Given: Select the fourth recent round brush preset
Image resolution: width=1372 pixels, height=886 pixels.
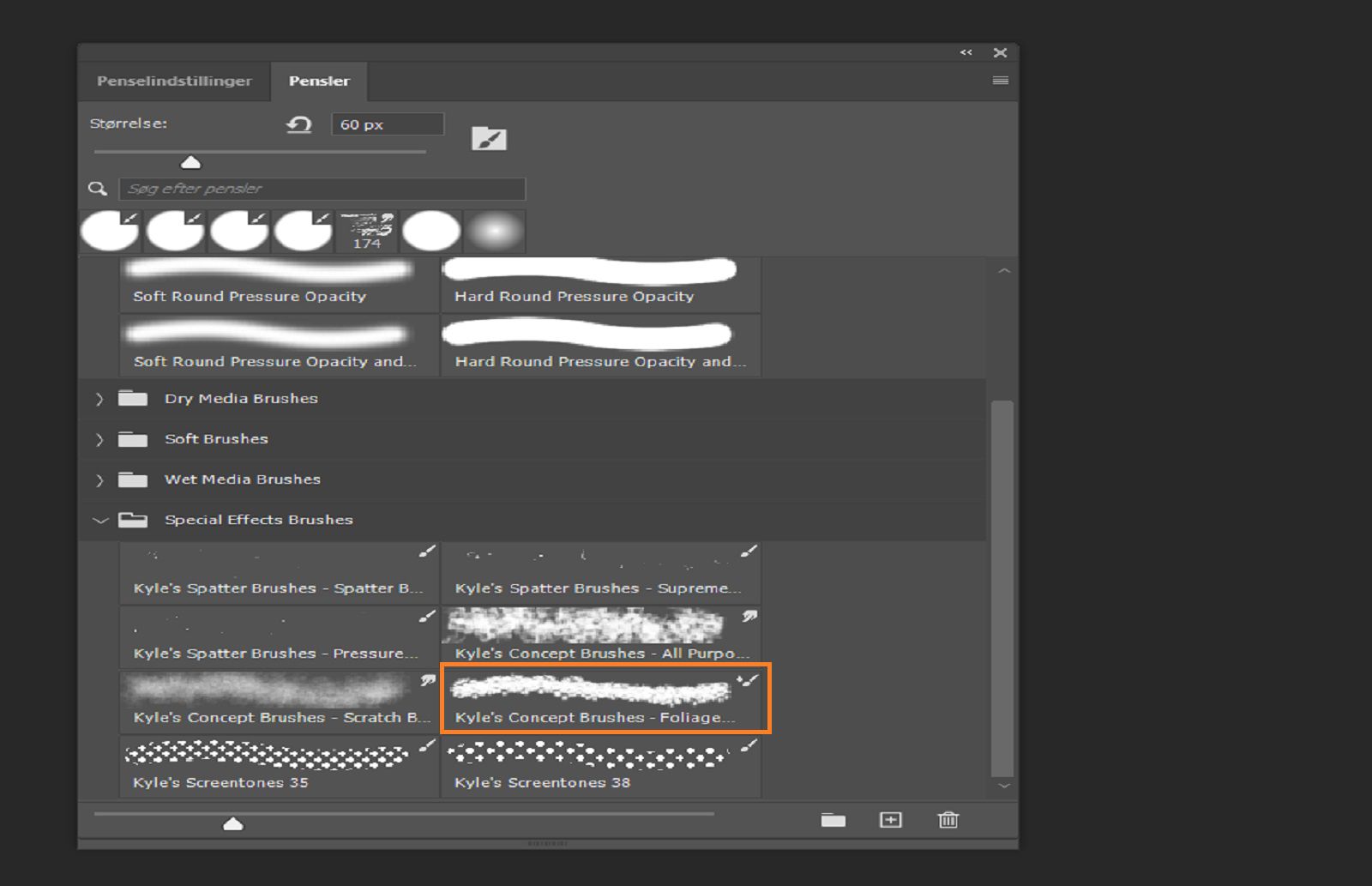Looking at the screenshot, I should [303, 231].
